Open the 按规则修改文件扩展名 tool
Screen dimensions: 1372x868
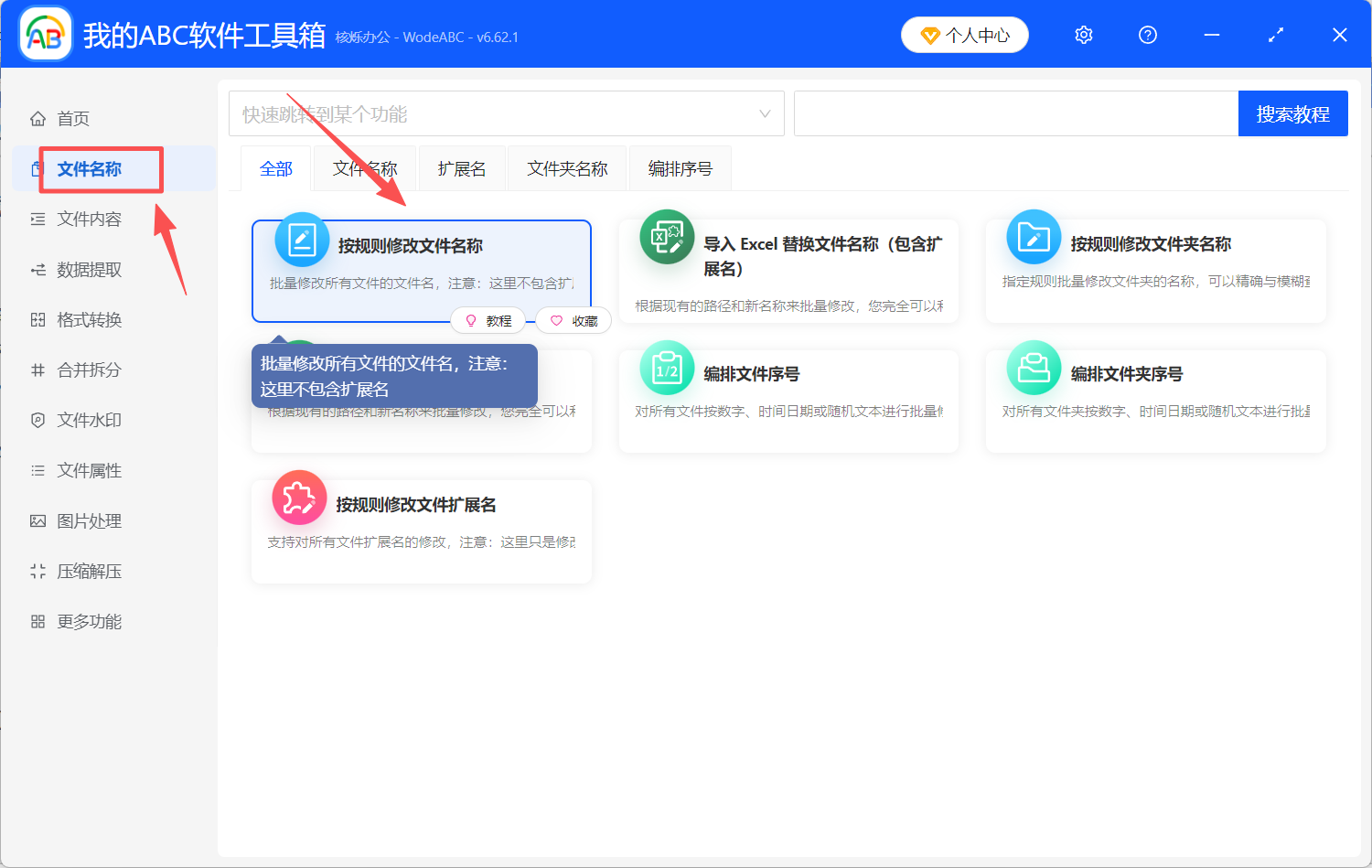[x=421, y=504]
